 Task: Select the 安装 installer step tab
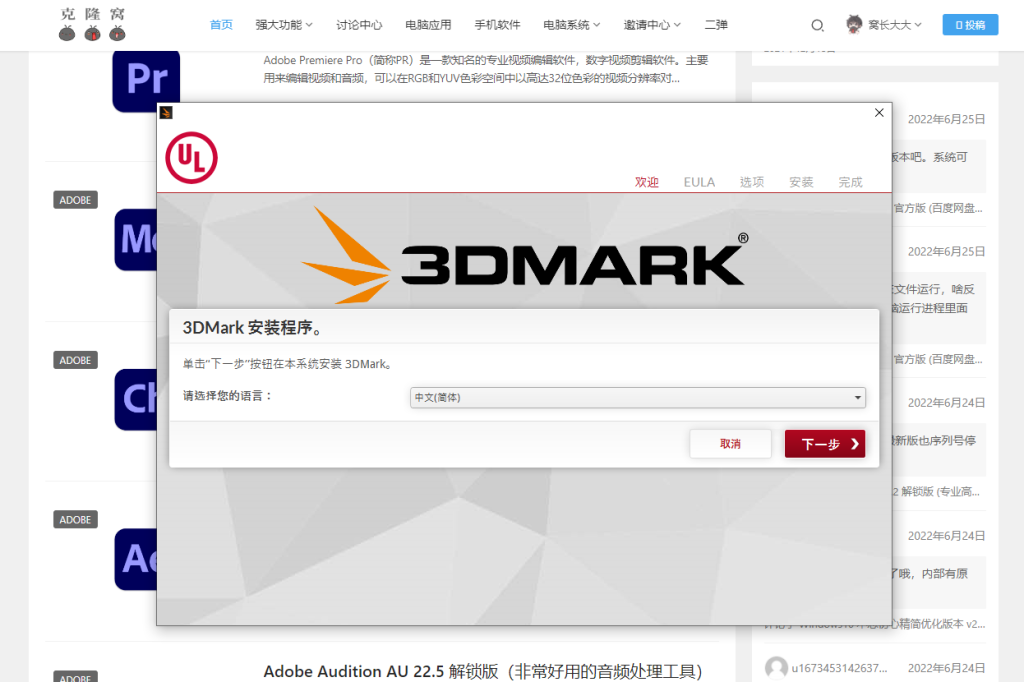[801, 182]
